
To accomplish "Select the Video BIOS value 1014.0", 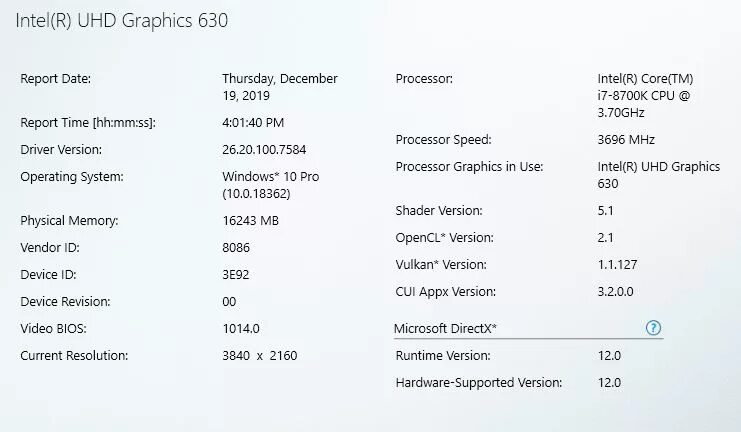I will click(241, 328).
